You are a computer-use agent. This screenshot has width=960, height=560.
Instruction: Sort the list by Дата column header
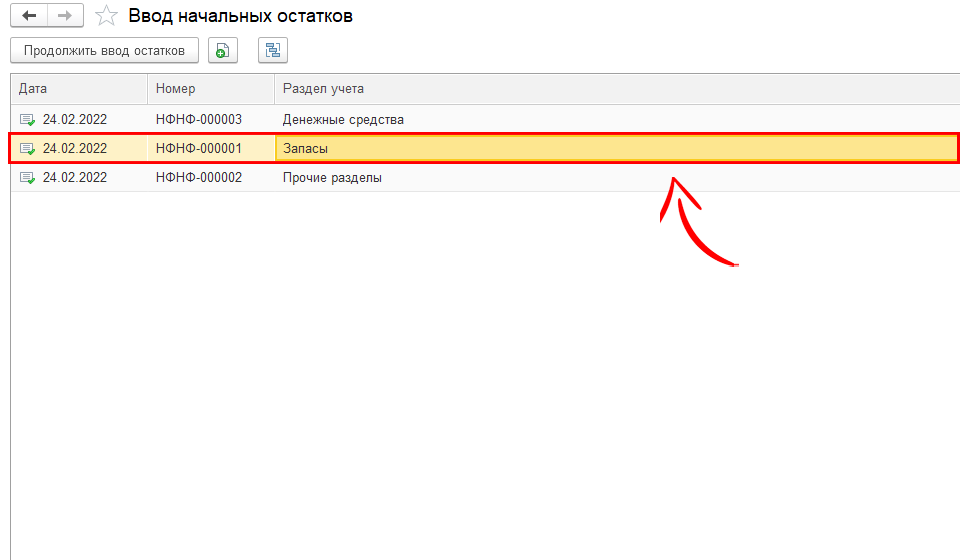pyautogui.click(x=80, y=89)
